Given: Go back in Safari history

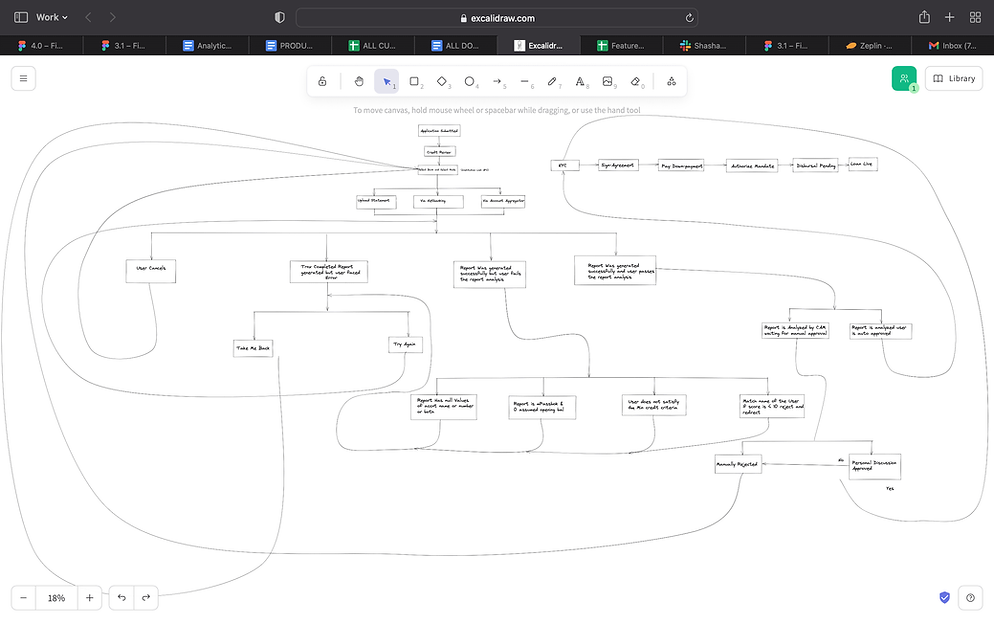Looking at the screenshot, I should (x=88, y=17).
